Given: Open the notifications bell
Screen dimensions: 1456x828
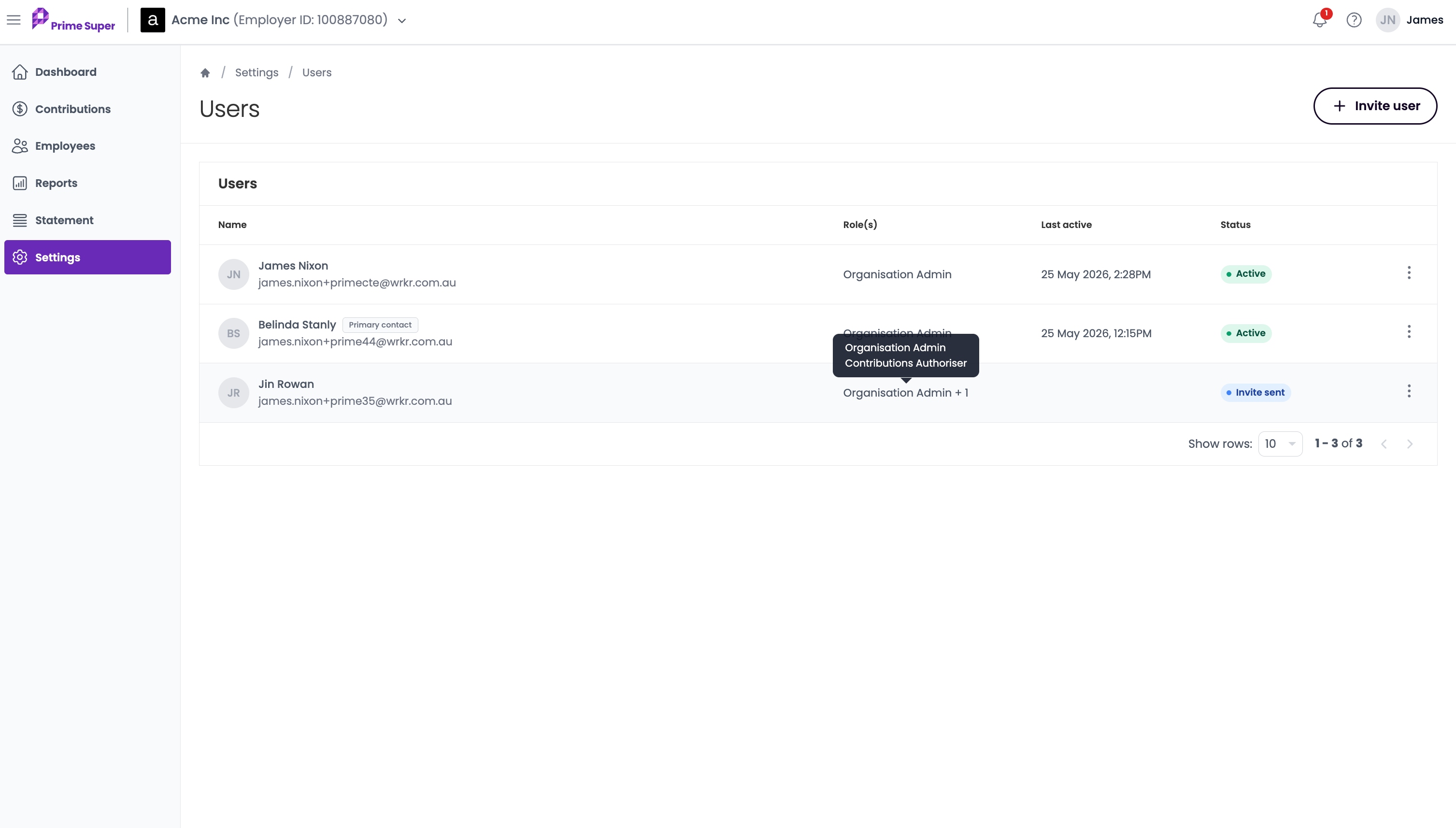Looking at the screenshot, I should 1320,20.
